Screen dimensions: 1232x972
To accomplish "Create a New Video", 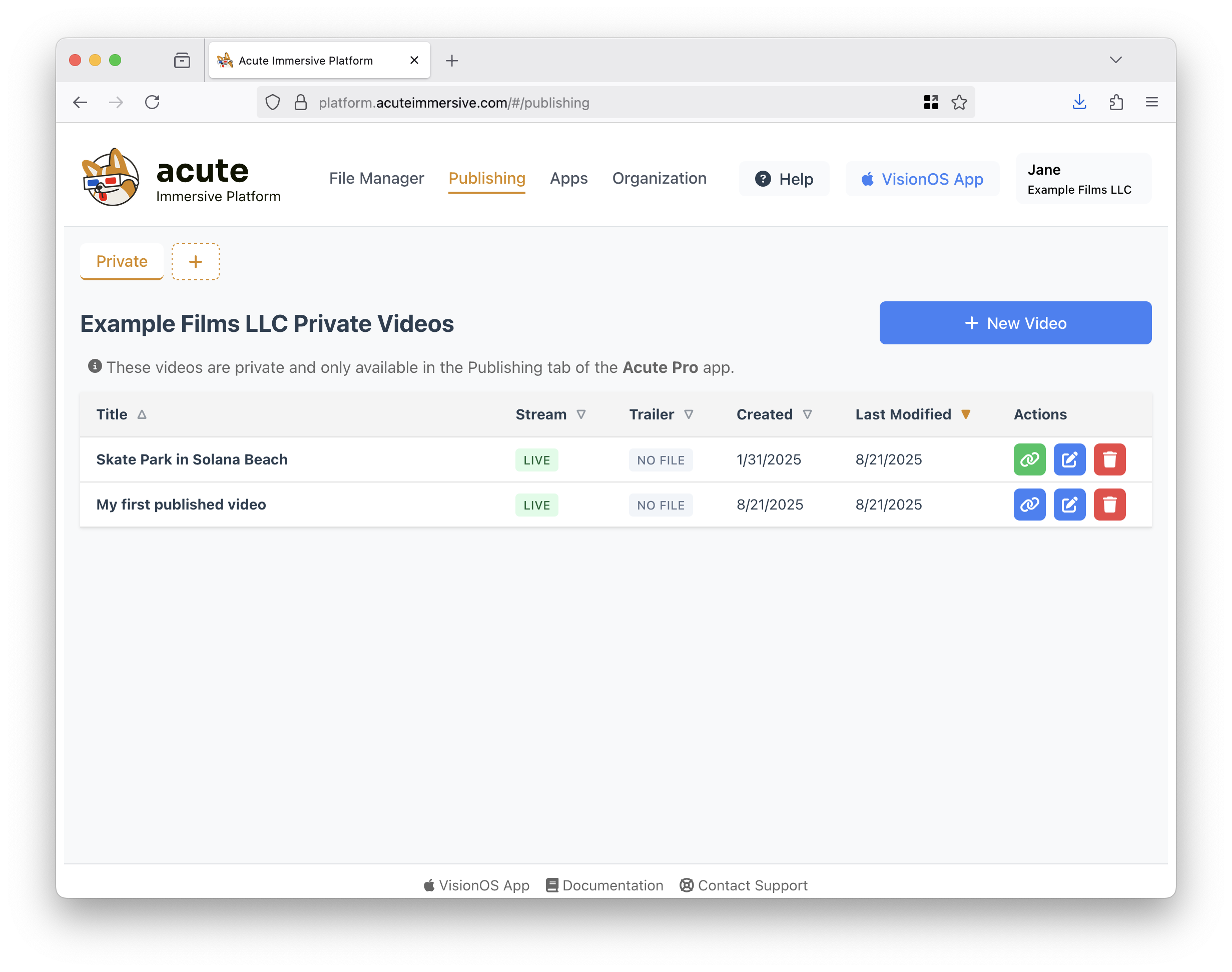I will tap(1015, 323).
